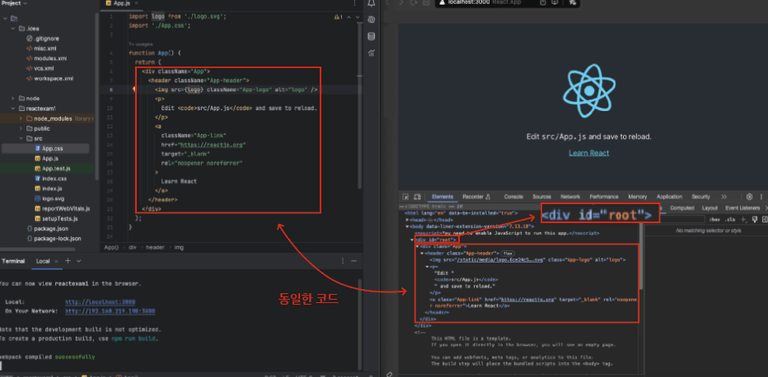
Task: Open the Database tool window icon
Action: 372,36
